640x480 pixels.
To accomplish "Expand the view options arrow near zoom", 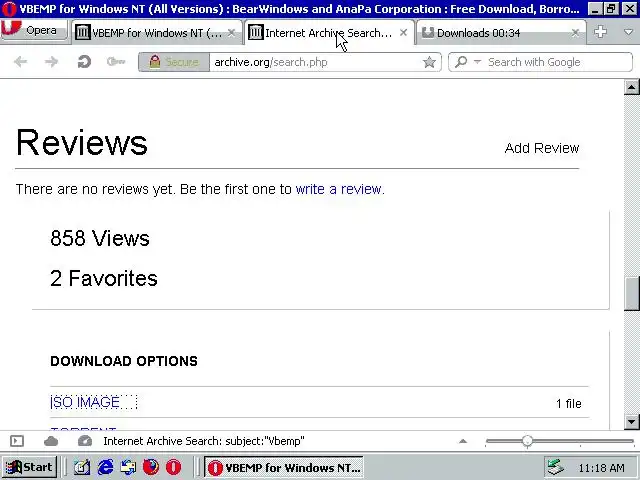I will tap(463, 441).
